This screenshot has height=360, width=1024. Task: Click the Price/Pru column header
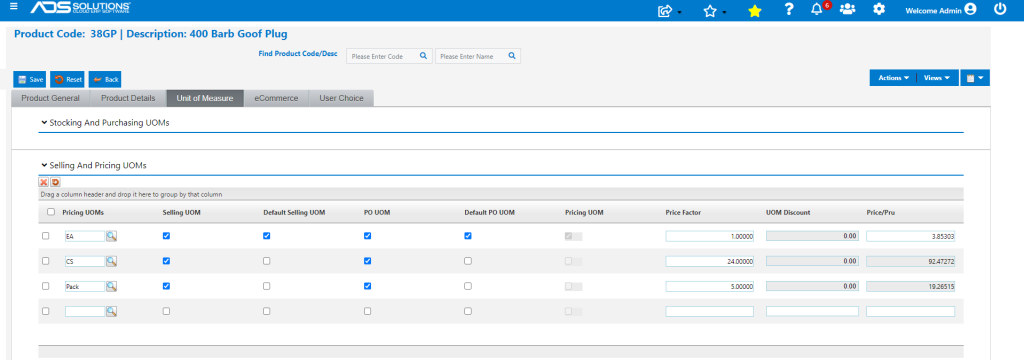pyautogui.click(x=880, y=212)
